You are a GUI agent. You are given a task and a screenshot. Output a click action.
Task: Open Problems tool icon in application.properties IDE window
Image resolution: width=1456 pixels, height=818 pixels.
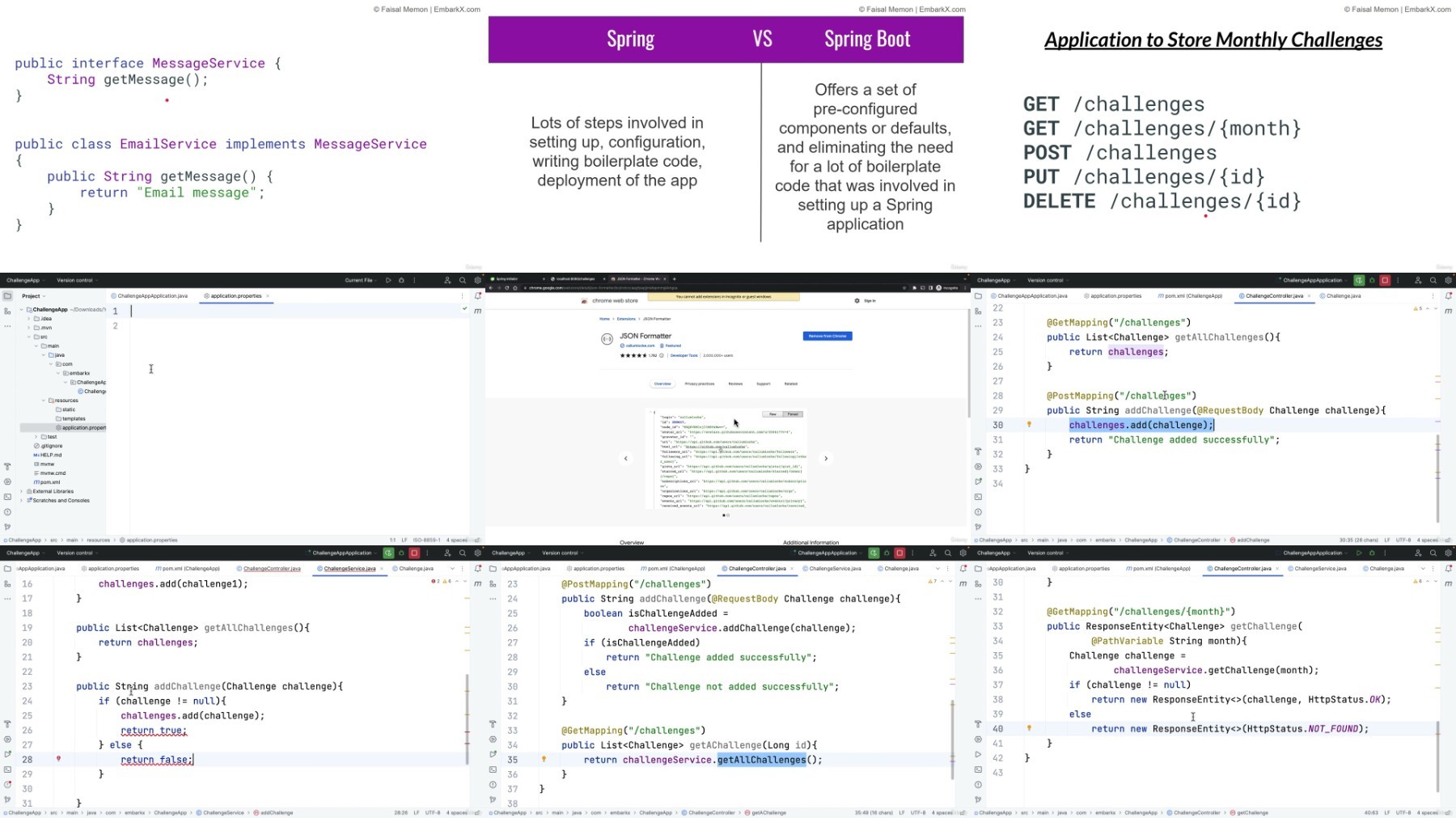coord(7,512)
